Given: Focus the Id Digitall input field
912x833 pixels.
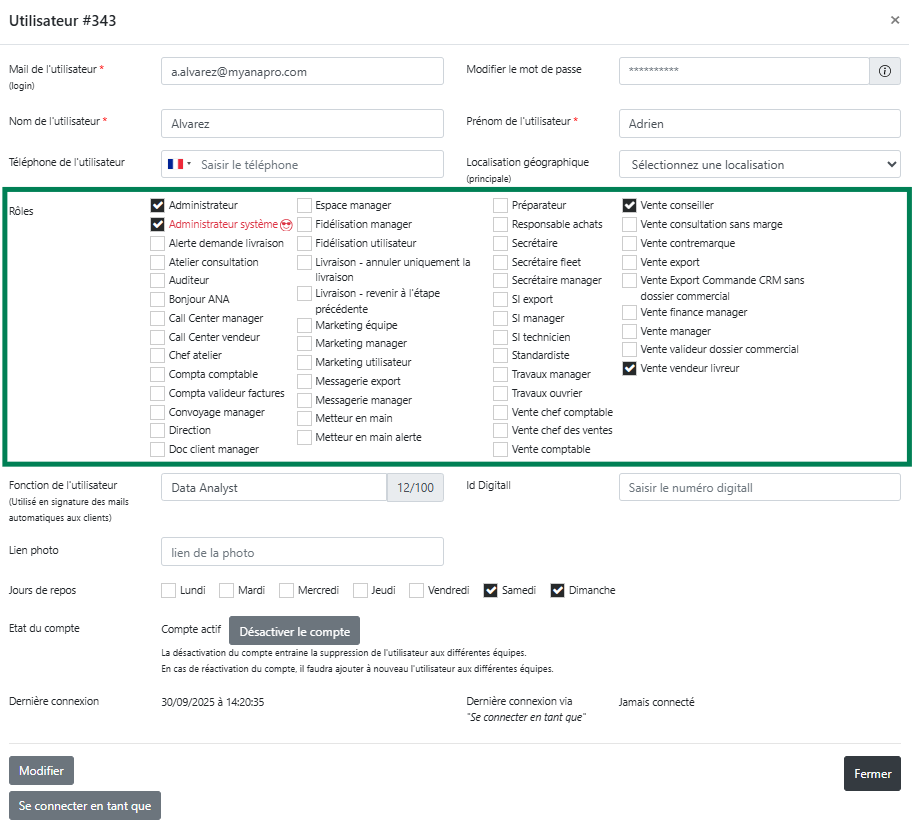Looking at the screenshot, I should (759, 487).
